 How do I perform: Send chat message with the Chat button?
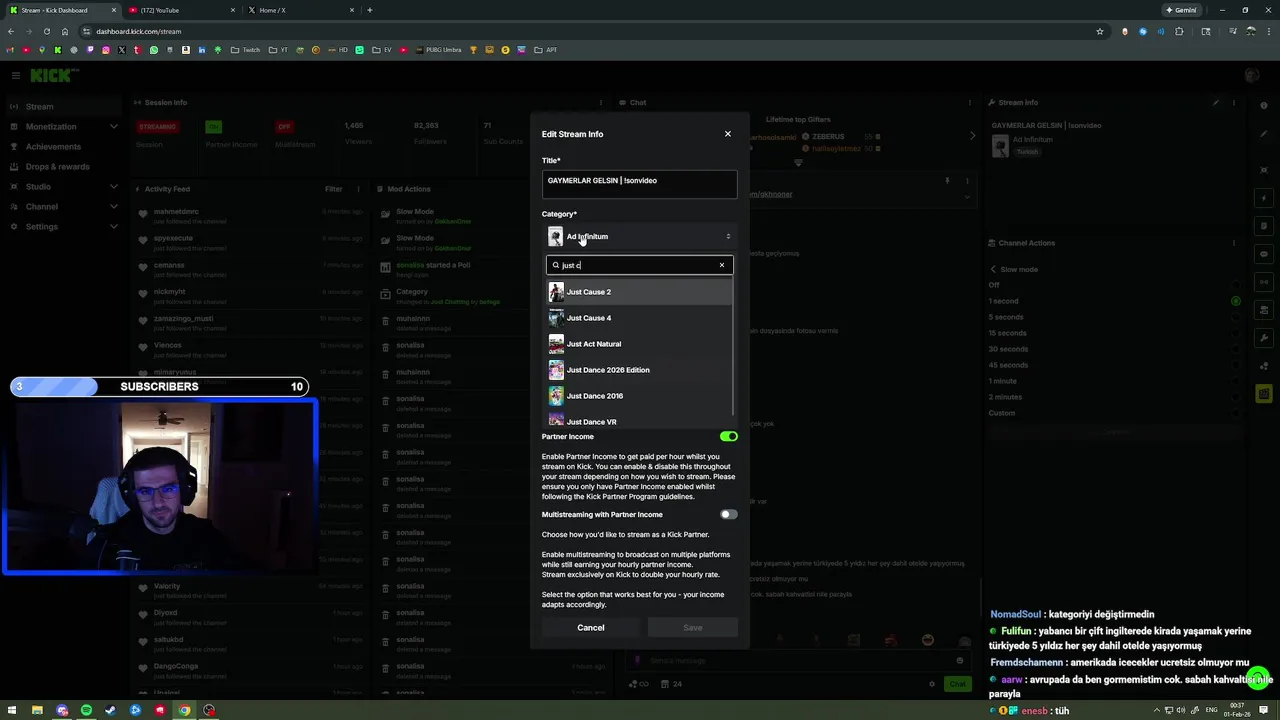958,684
